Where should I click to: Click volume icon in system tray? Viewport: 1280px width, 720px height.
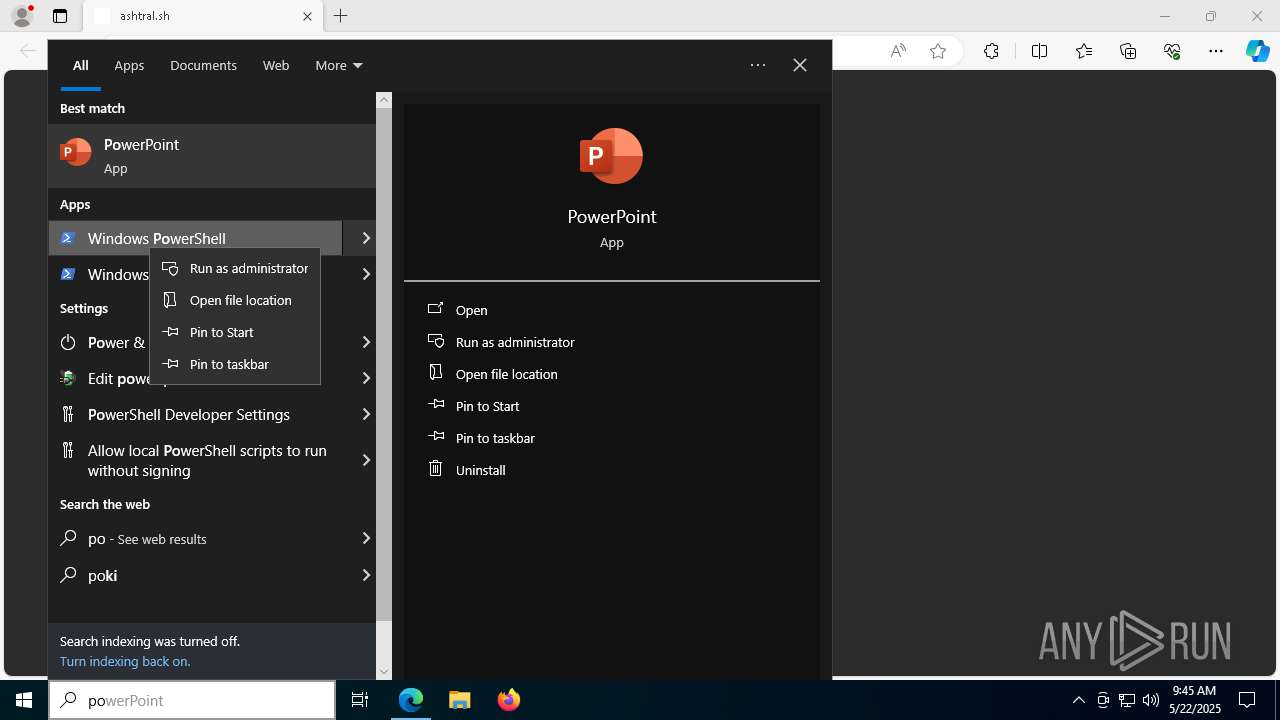1151,700
